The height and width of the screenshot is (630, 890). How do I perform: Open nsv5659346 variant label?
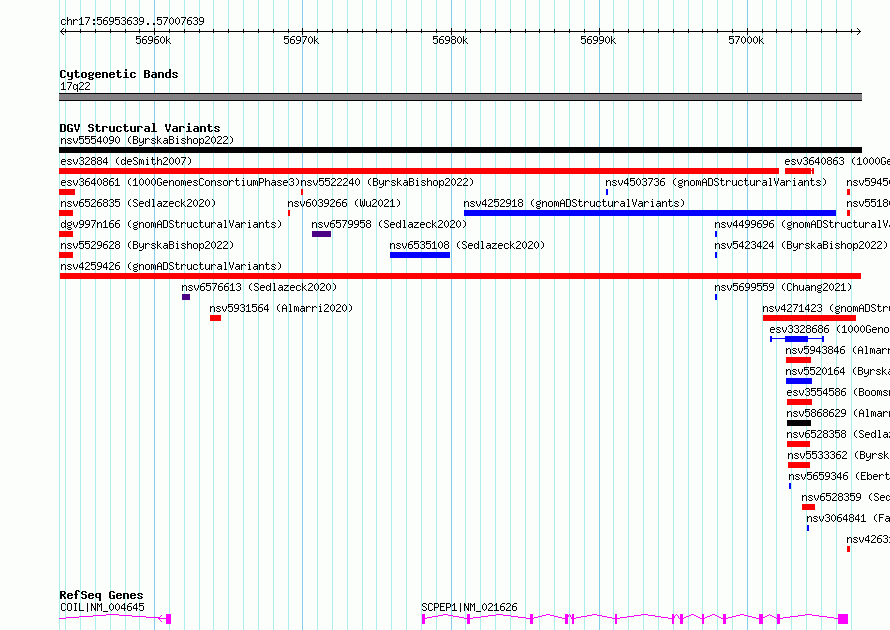[x=839, y=476]
